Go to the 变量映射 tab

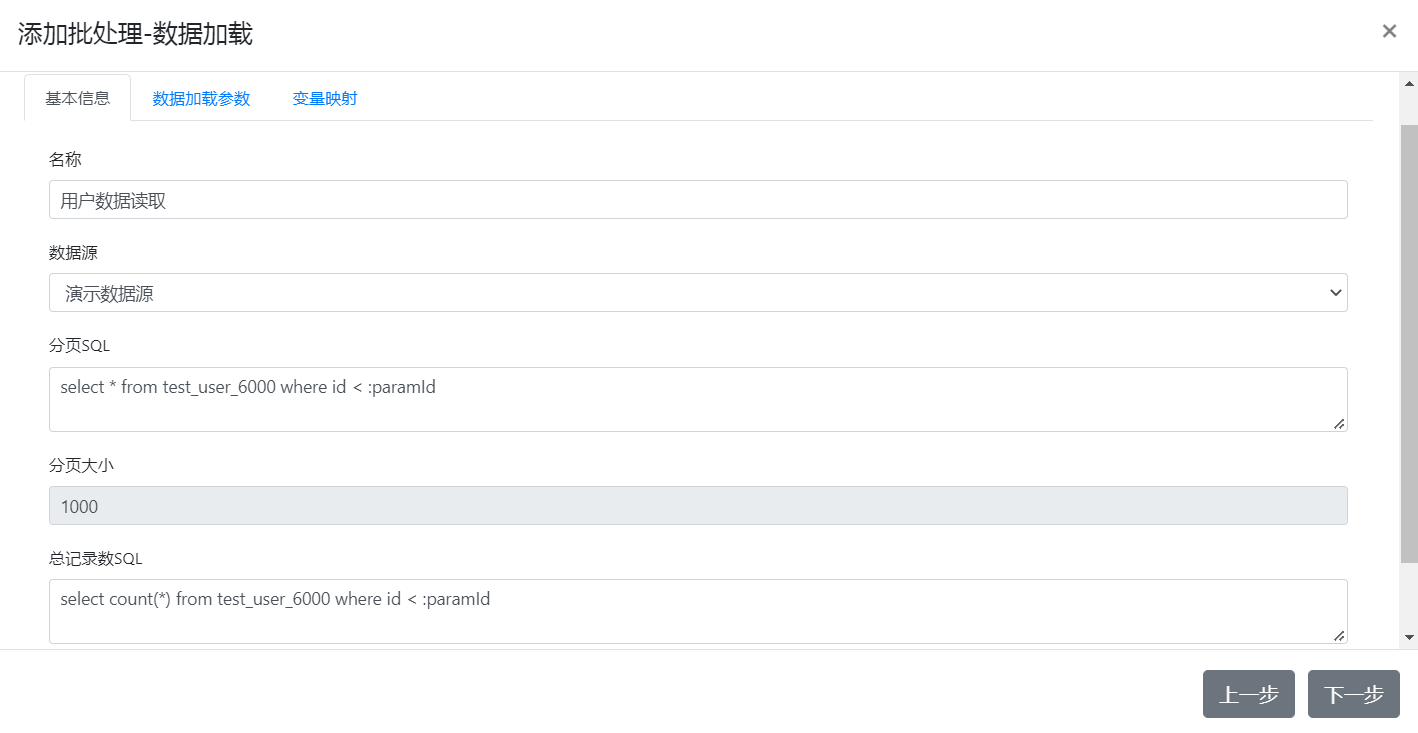(x=325, y=99)
